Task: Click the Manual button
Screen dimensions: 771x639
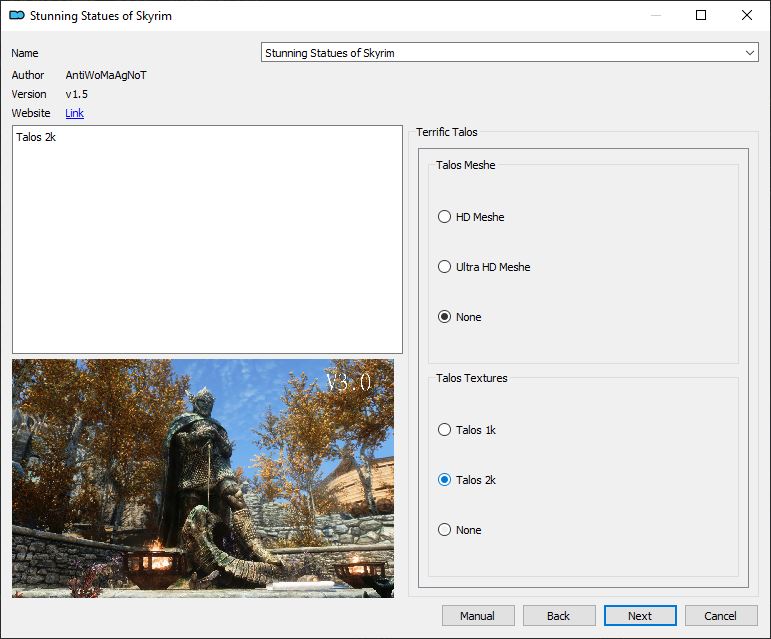Action: tap(478, 615)
